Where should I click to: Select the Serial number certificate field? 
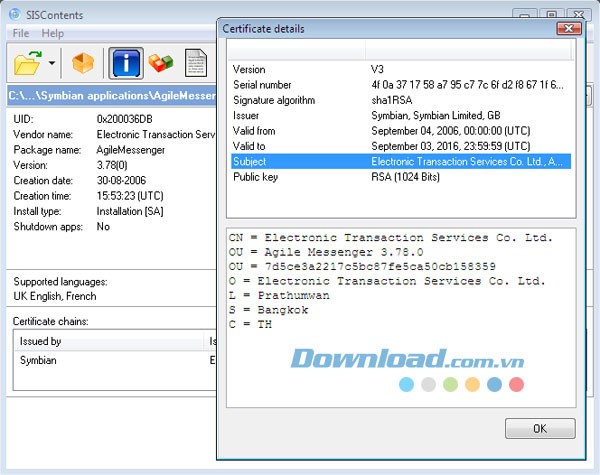262,85
